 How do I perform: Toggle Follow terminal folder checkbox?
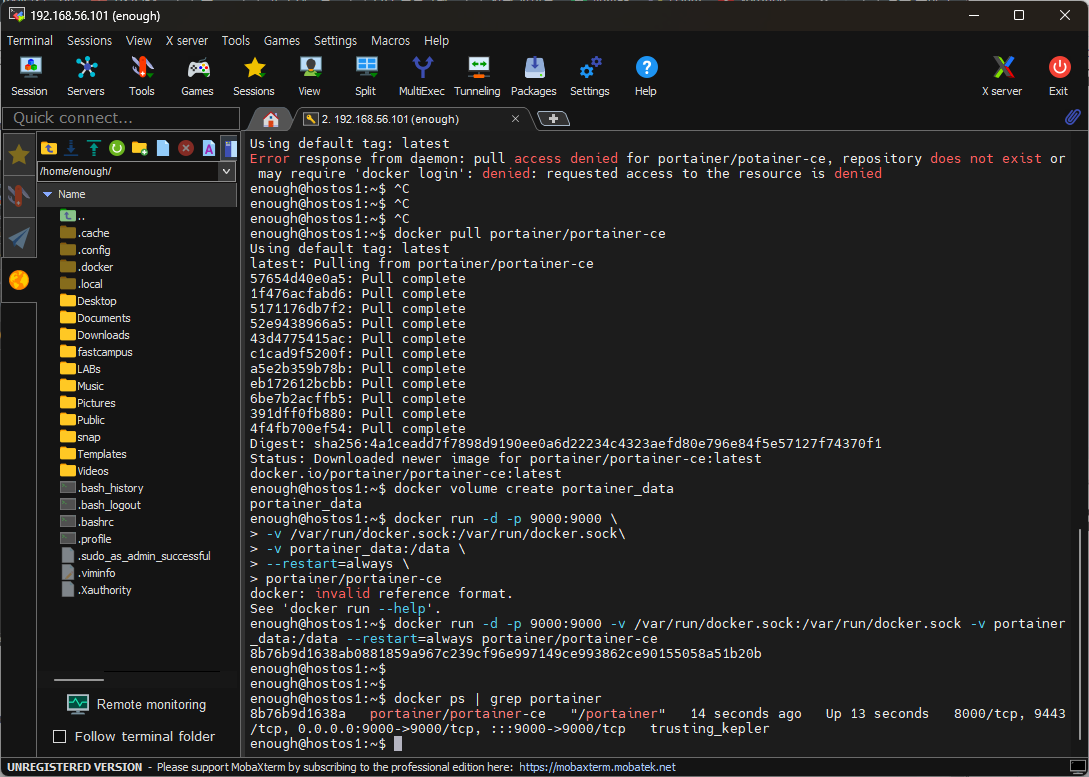pos(60,736)
